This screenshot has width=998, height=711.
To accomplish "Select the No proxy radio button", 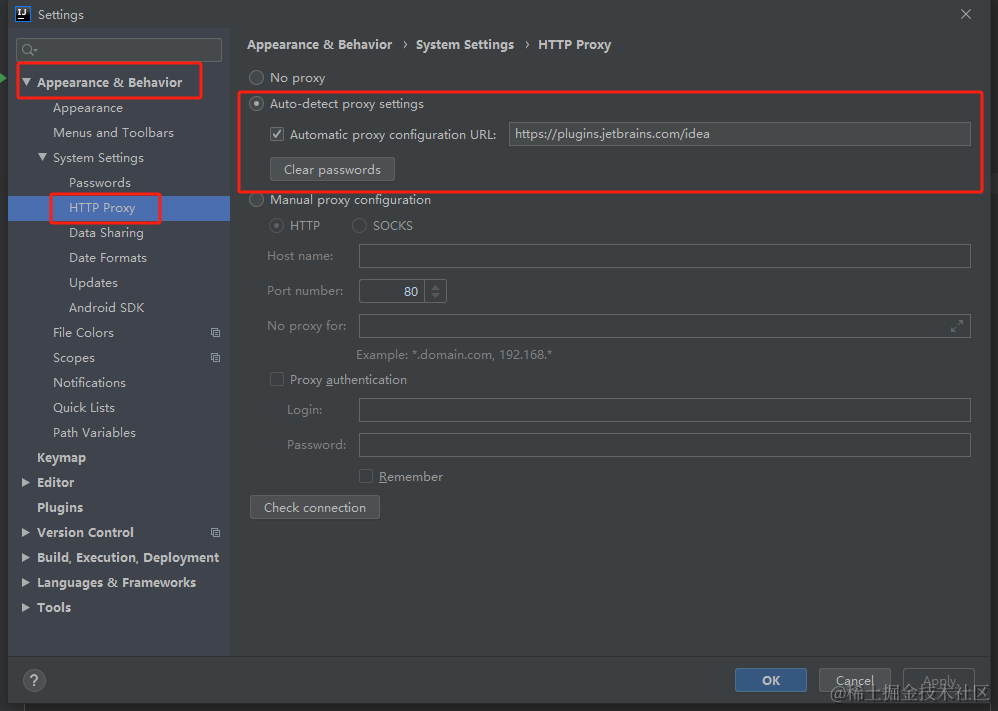I will (x=257, y=78).
